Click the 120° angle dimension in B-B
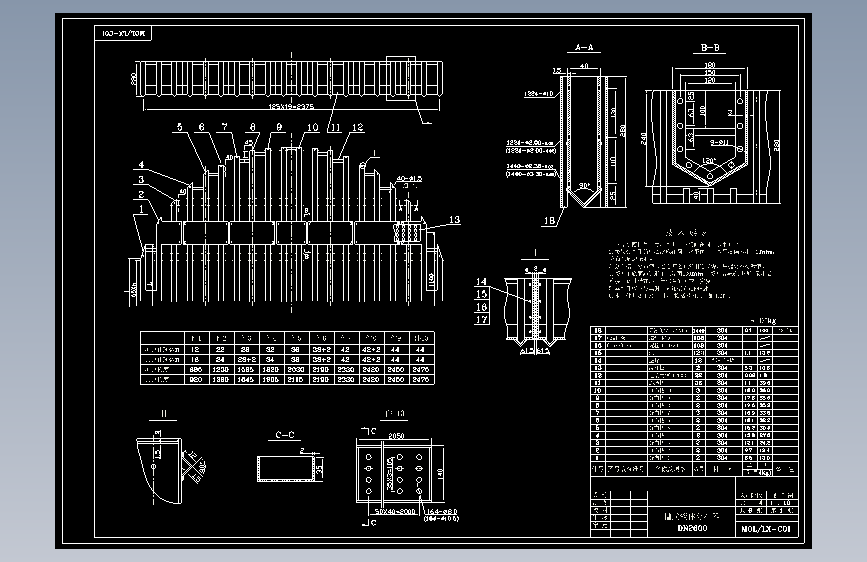The image size is (867, 562). (708, 161)
